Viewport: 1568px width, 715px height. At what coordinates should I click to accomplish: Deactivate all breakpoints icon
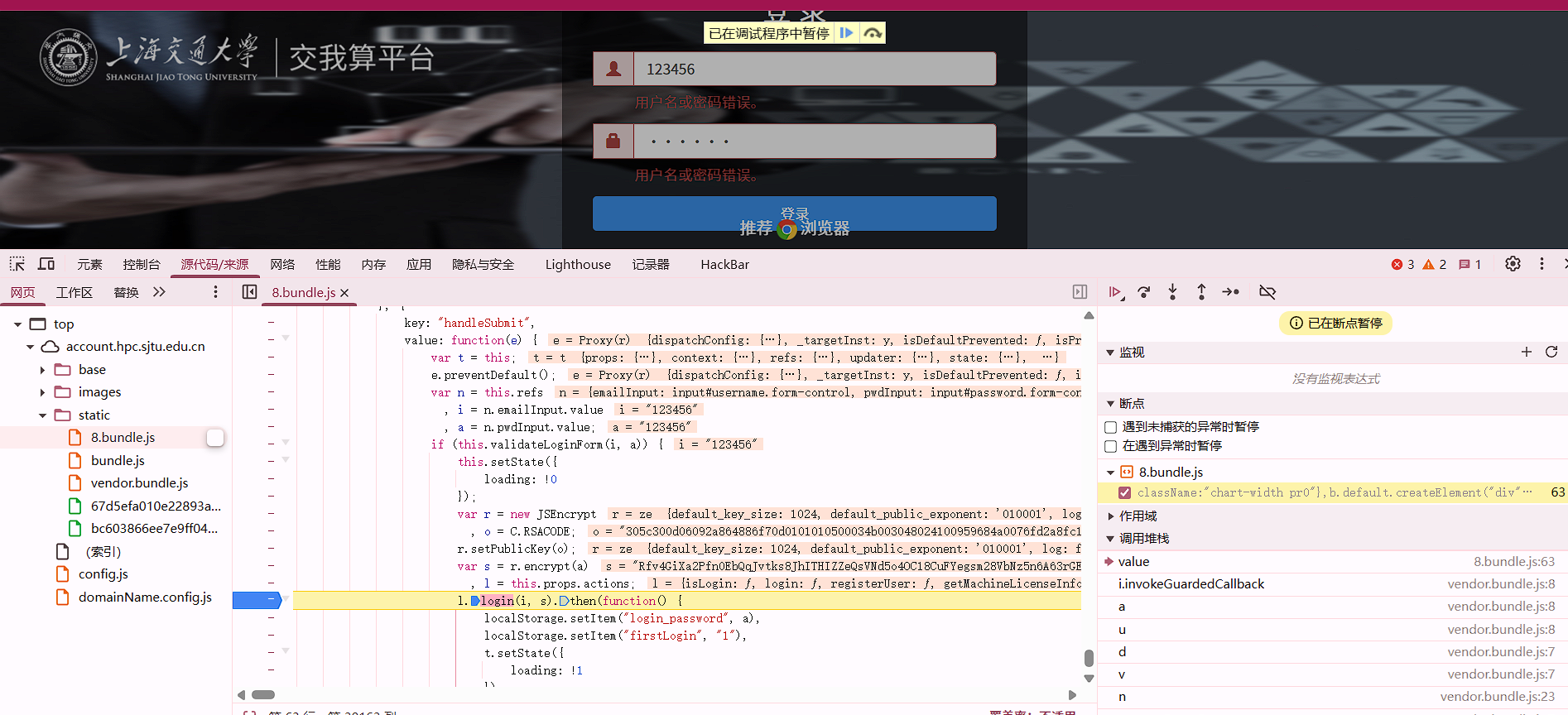(x=1267, y=292)
